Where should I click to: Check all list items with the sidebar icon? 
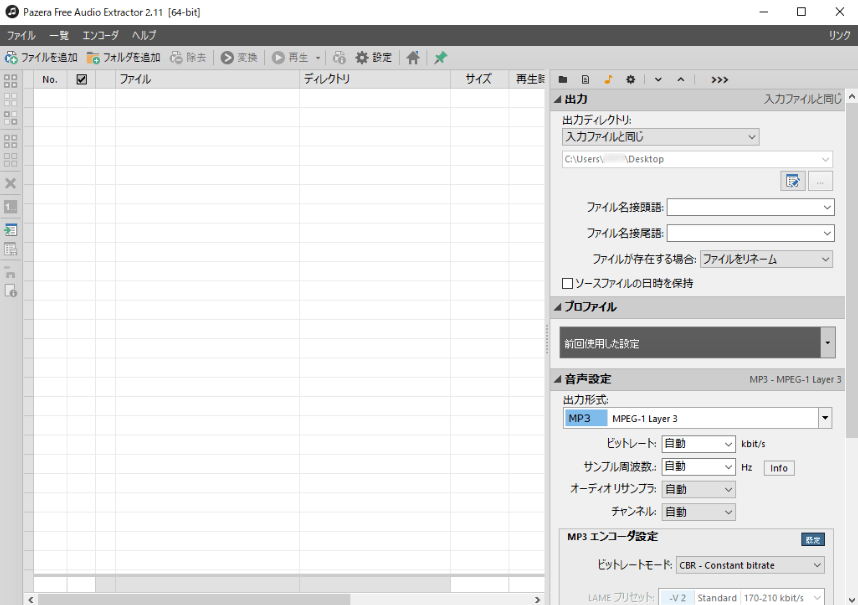point(11,81)
